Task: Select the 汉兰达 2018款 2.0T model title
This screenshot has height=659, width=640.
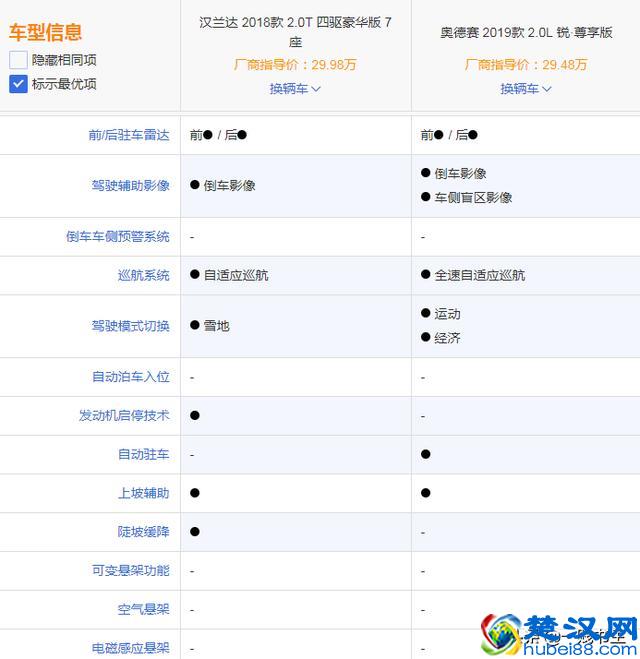Action: pos(295,32)
